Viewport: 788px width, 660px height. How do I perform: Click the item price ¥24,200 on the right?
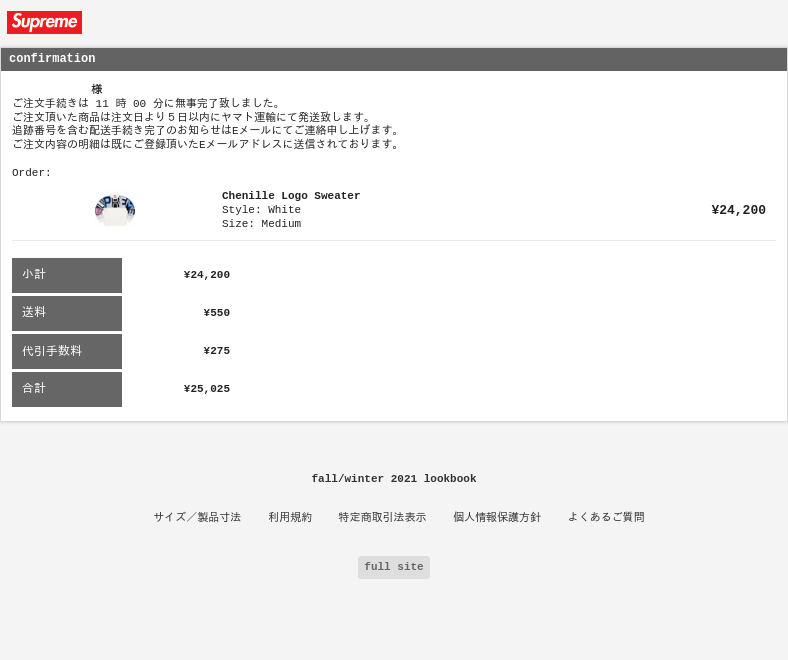(738, 210)
